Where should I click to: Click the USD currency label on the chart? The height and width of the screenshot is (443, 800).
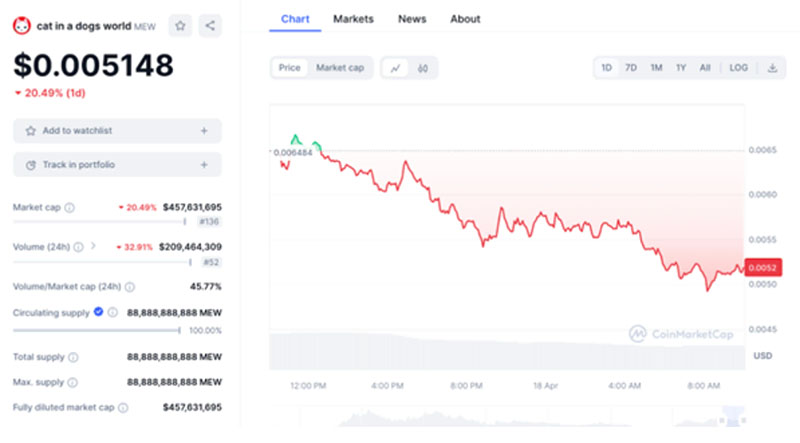pyautogui.click(x=763, y=356)
